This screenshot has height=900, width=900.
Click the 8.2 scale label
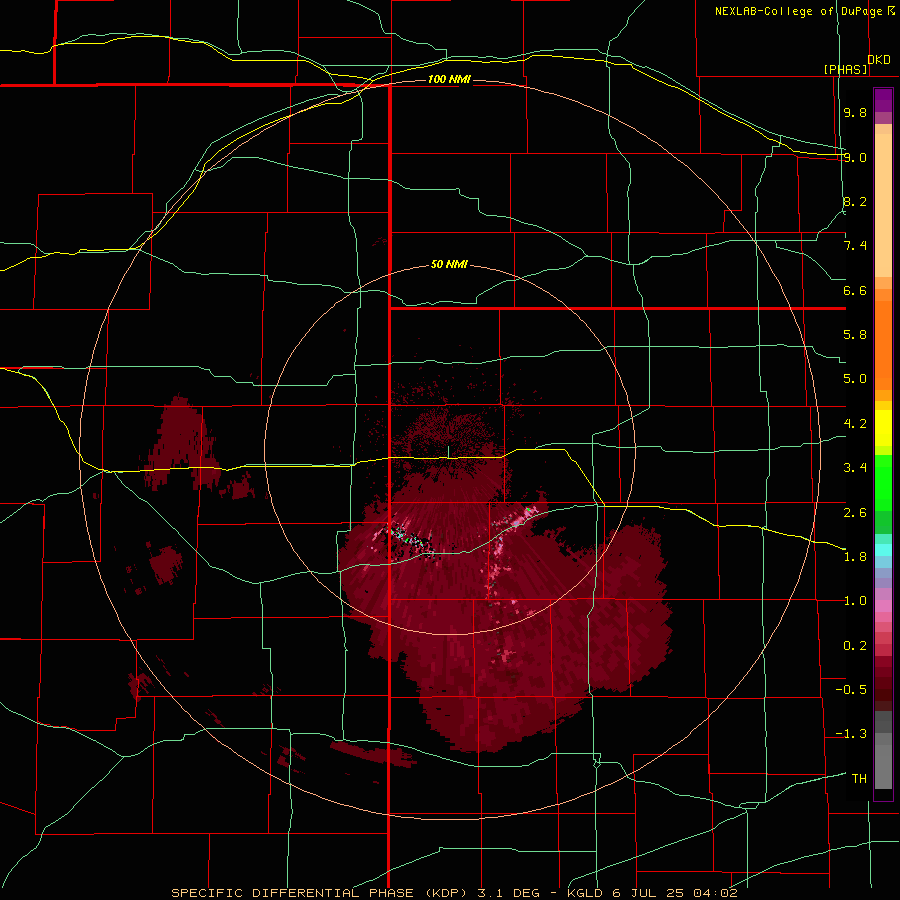[x=855, y=201]
